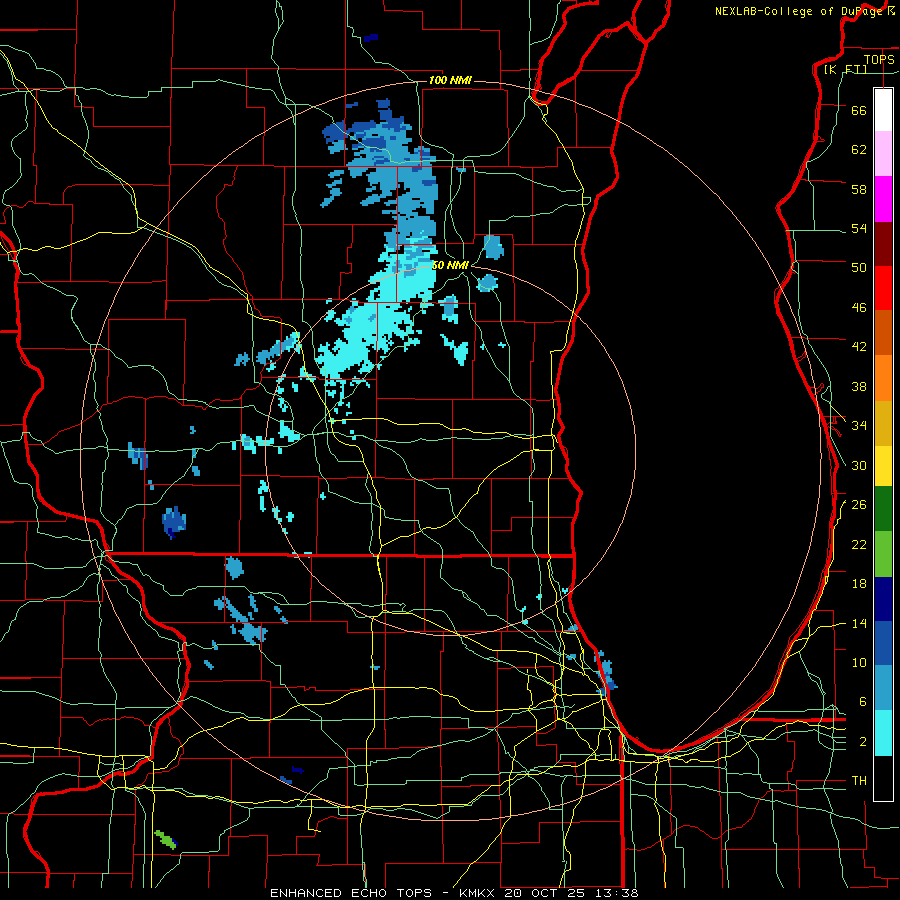The height and width of the screenshot is (900, 900).
Task: Click the small green radar echo
Action: pyautogui.click(x=165, y=839)
